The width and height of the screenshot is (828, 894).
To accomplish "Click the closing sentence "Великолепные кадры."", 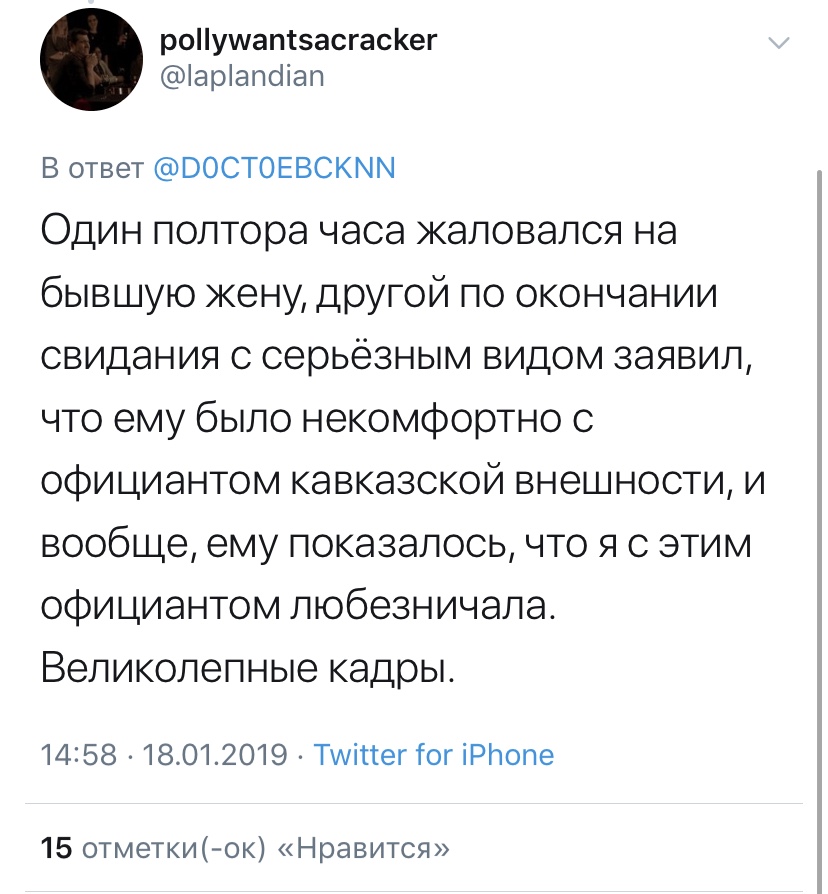I will coord(248,668).
